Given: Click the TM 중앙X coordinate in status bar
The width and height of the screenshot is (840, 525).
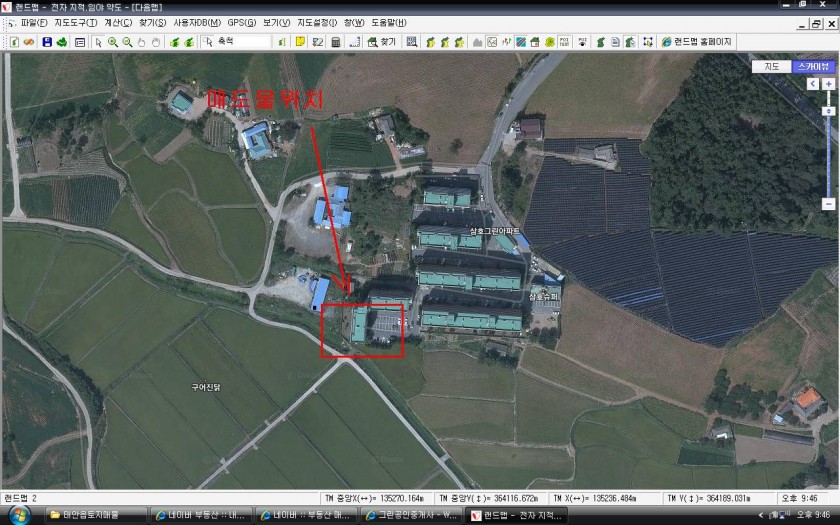Looking at the screenshot, I should 374,498.
